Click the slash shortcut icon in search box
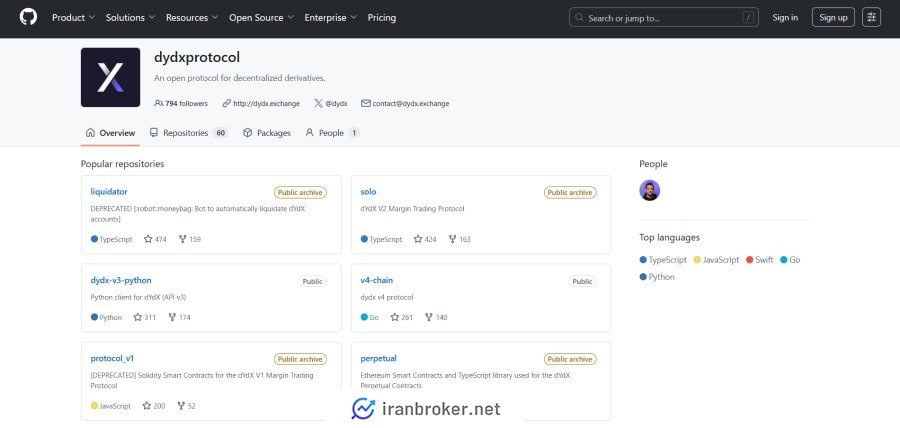 click(748, 18)
